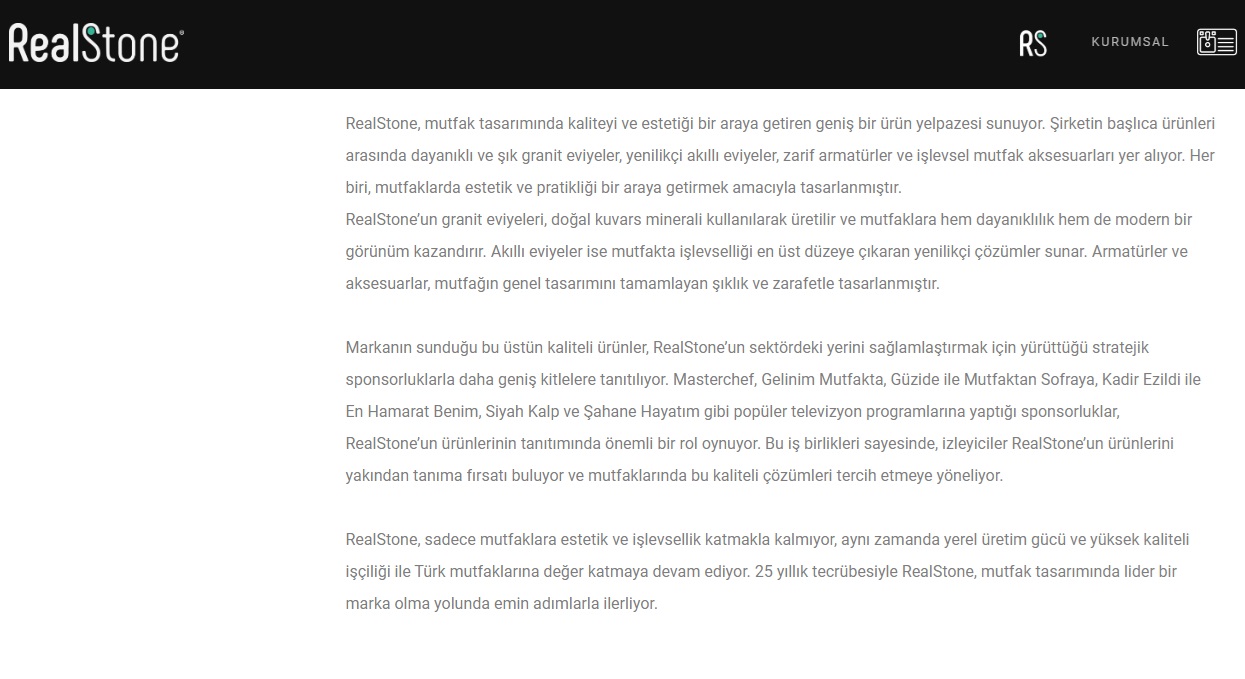Viewport: 1245px width, 679px height.
Task: Click the line "marka olma yolunda emin adımlarla ilerliyor."
Action: tap(501, 604)
